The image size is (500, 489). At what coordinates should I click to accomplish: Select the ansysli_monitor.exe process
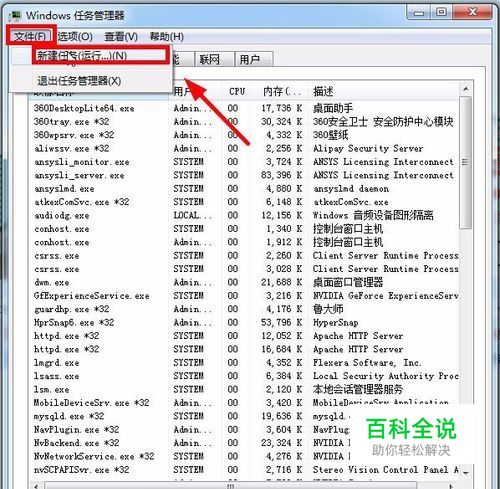[x=82, y=162]
